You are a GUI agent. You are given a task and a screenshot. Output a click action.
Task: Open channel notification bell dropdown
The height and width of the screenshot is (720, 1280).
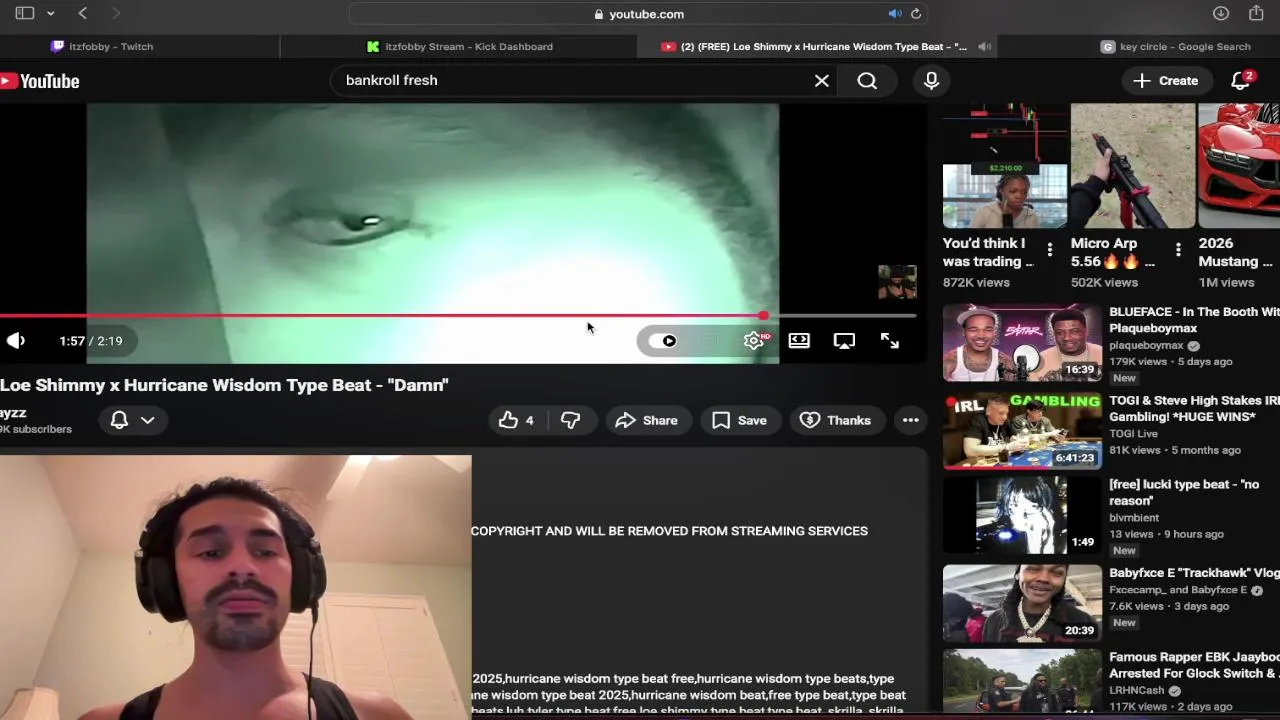(x=132, y=420)
